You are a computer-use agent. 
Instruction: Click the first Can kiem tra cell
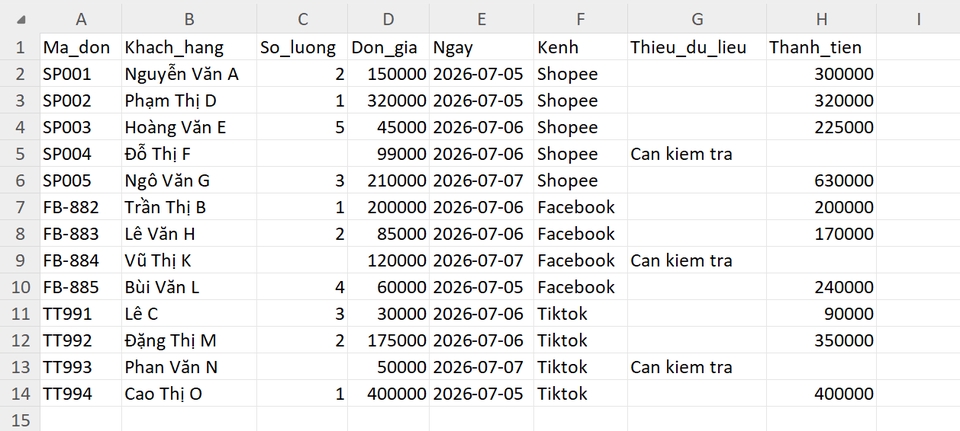coord(697,154)
